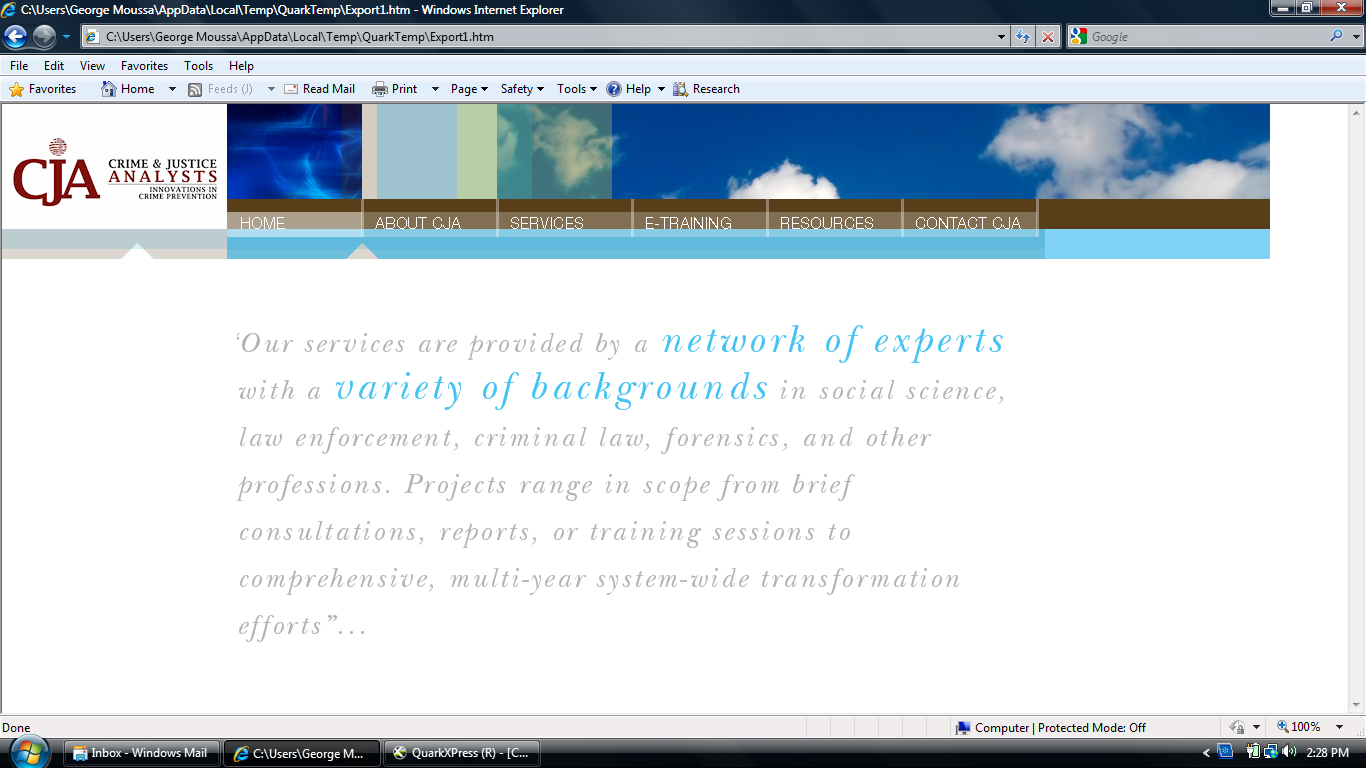Open the Favorites star icon
1366x768 pixels.
[x=14, y=88]
